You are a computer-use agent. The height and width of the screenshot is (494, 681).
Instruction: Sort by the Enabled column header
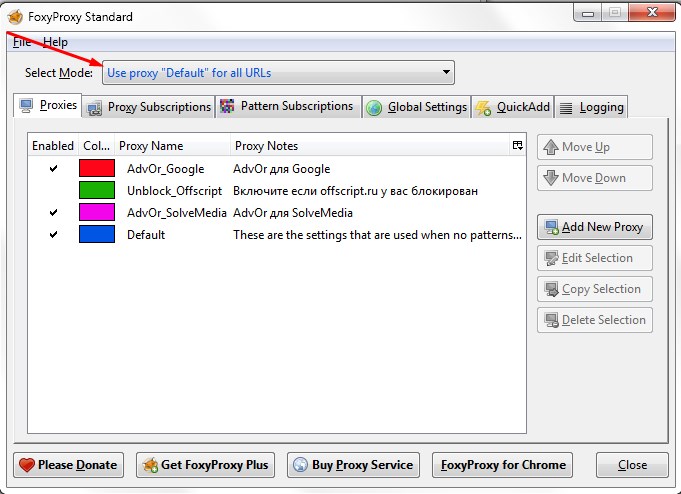pyautogui.click(x=53, y=146)
